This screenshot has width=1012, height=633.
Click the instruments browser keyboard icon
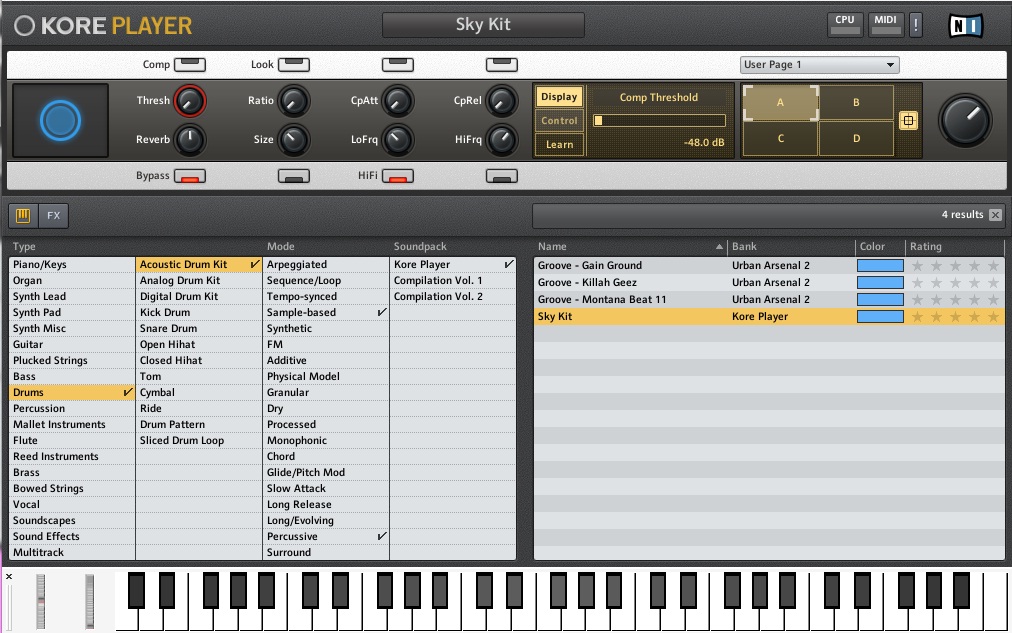(x=23, y=216)
